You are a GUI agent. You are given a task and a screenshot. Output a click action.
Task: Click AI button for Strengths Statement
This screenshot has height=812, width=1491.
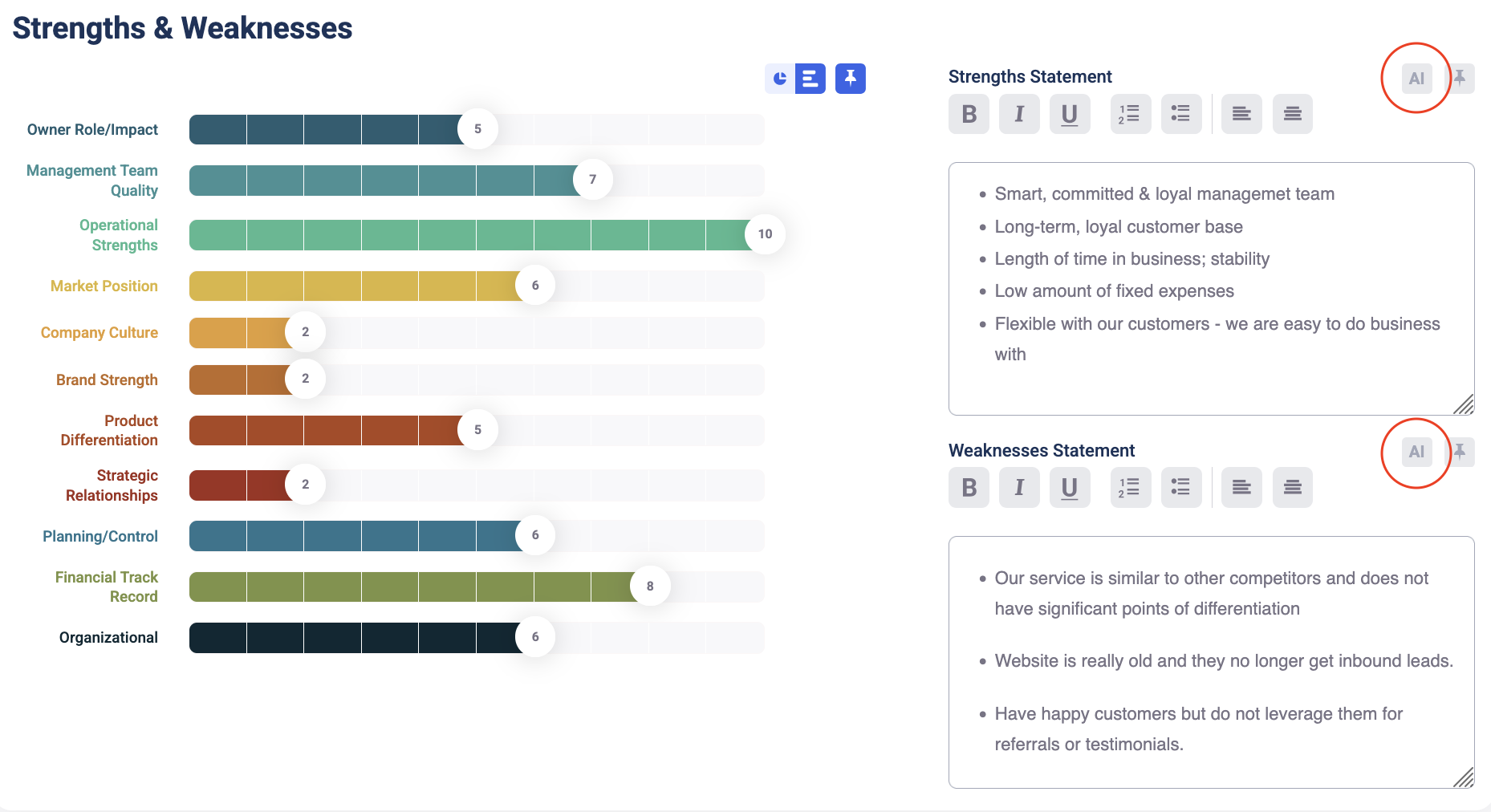[x=1416, y=79]
